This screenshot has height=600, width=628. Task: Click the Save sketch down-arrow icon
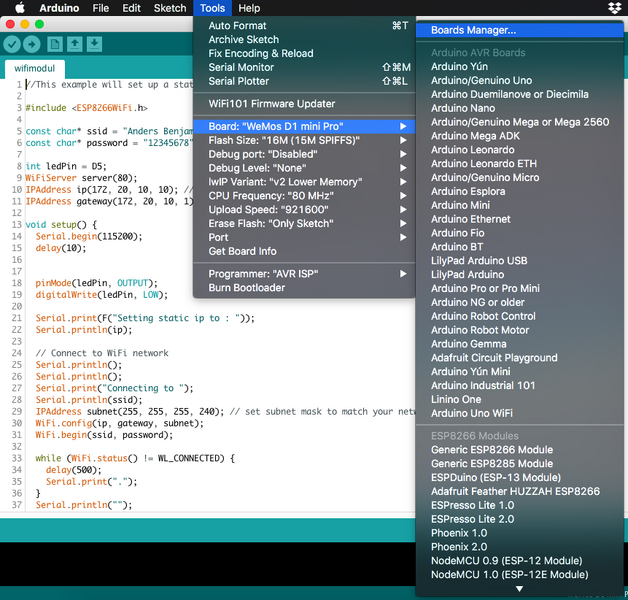(x=94, y=44)
